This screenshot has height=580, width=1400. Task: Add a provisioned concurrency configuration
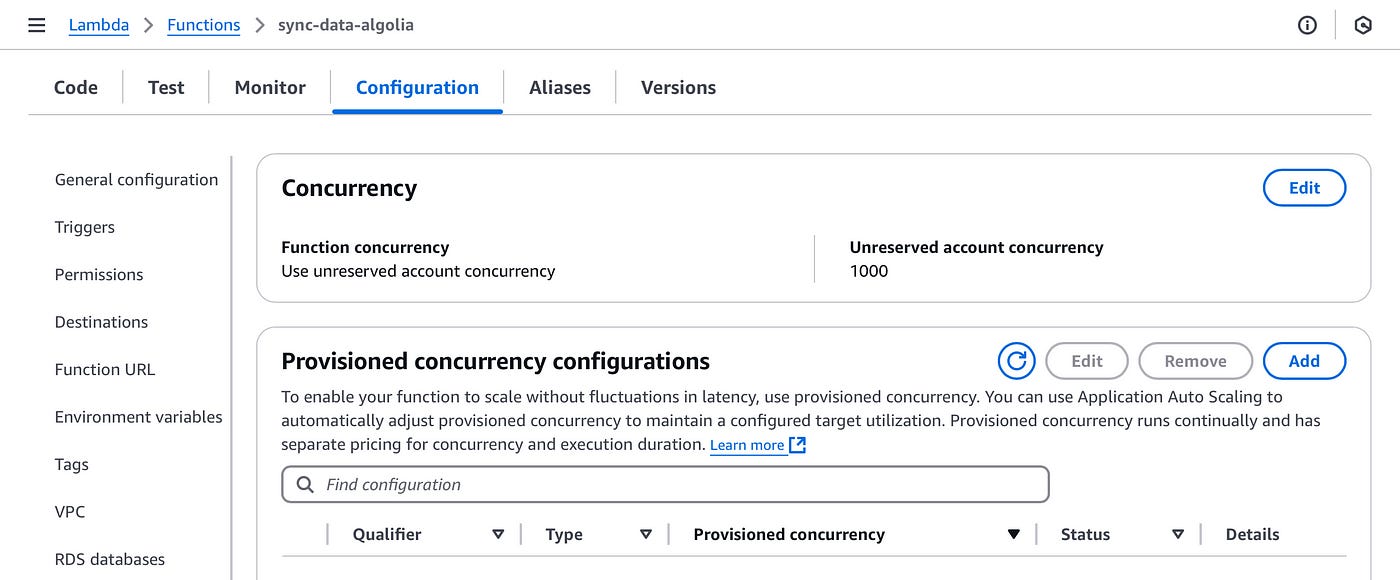click(x=1304, y=361)
